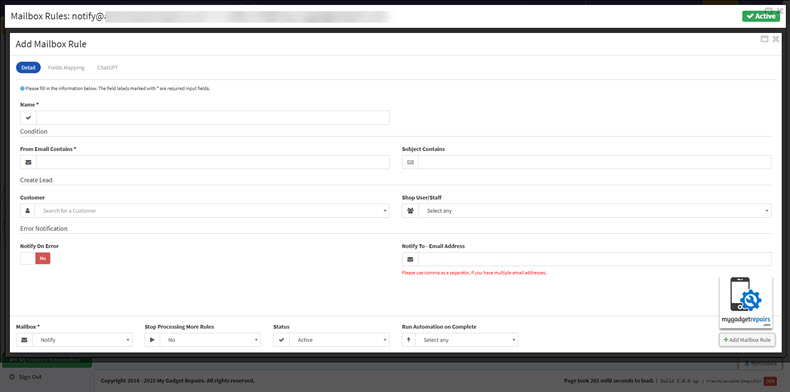Toggle the Notify On Error switch

35,258
